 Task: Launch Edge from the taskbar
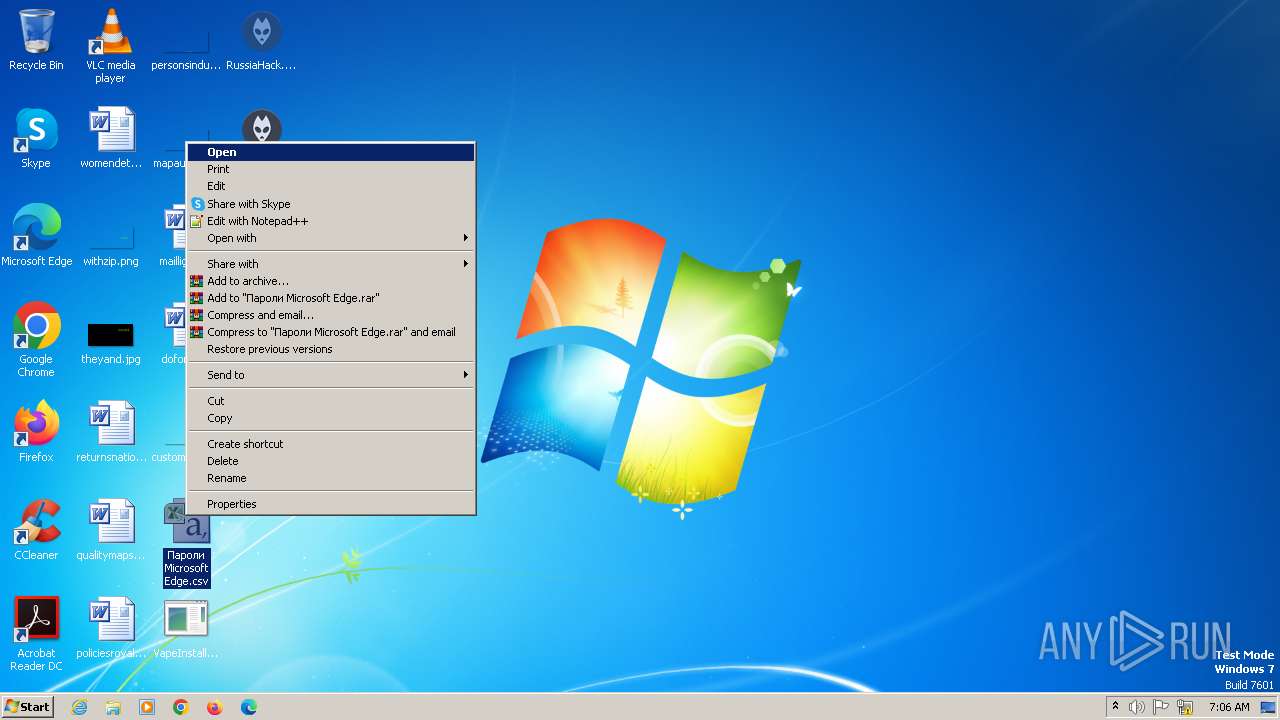click(249, 707)
